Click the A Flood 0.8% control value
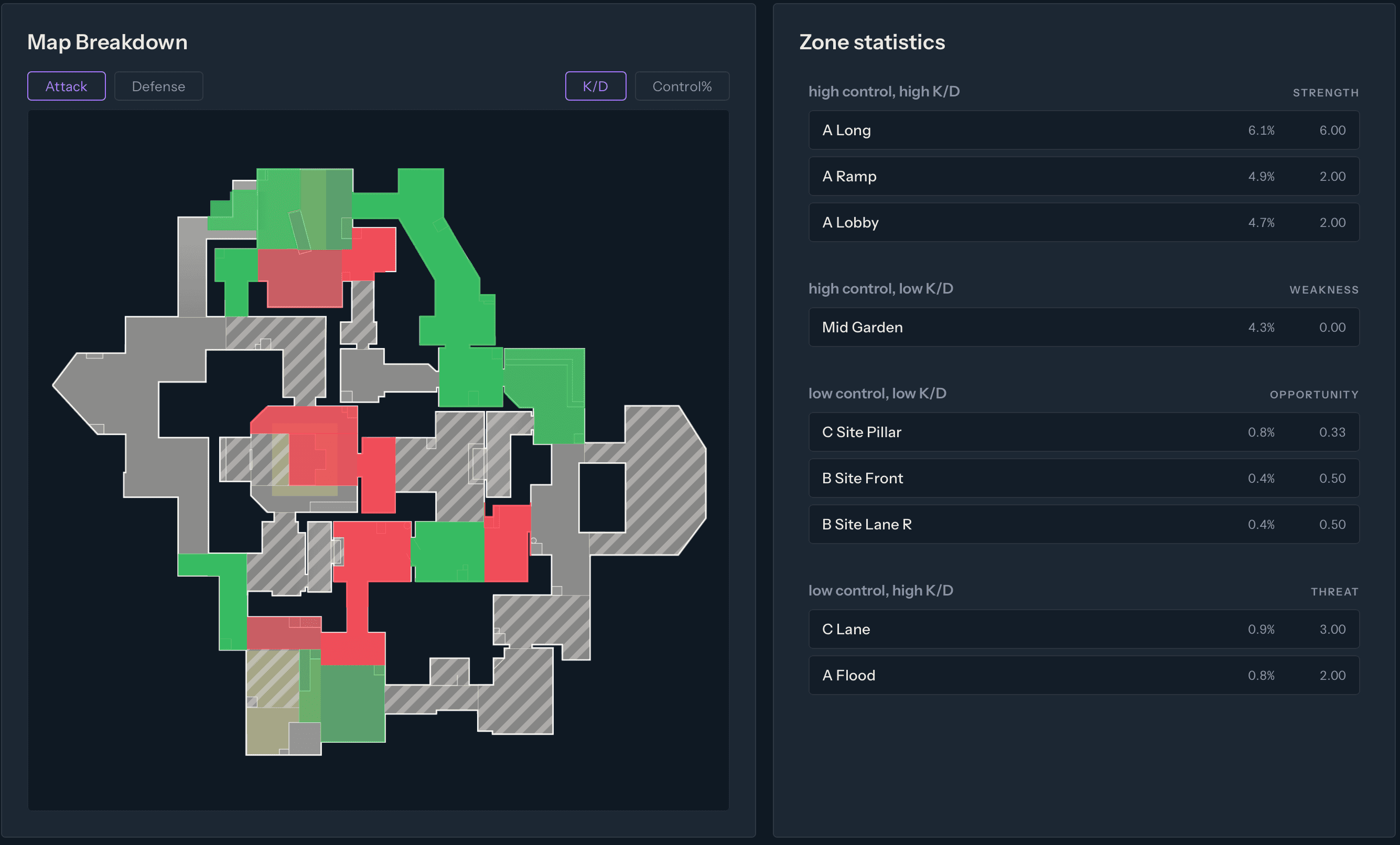Viewport: 1400px width, 845px height. [x=1261, y=675]
